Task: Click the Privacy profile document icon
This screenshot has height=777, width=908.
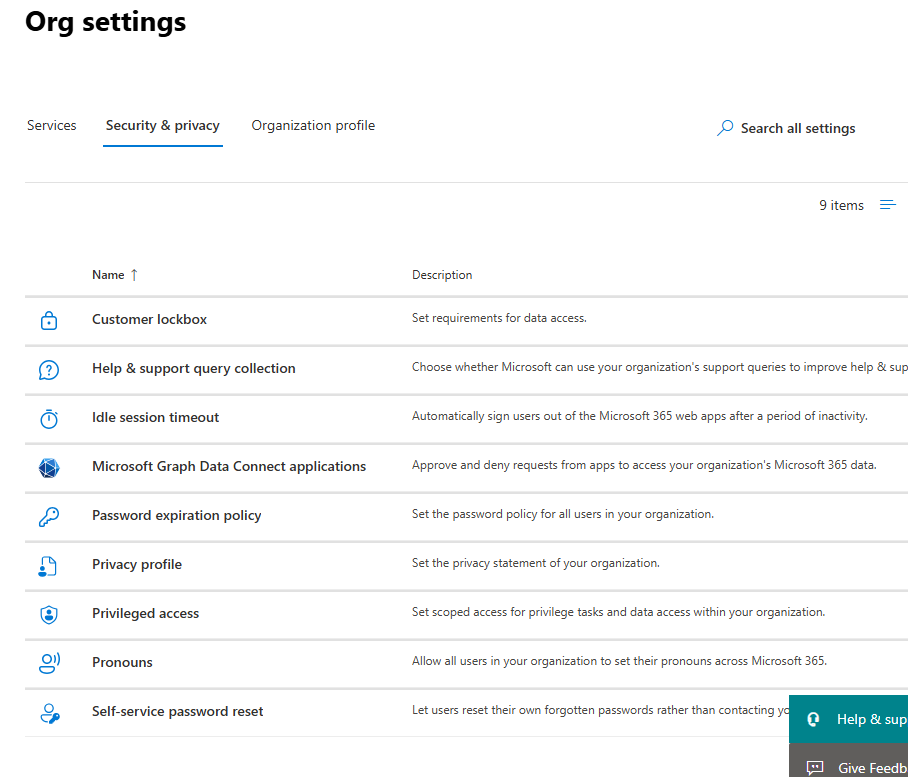Action: click(48, 565)
